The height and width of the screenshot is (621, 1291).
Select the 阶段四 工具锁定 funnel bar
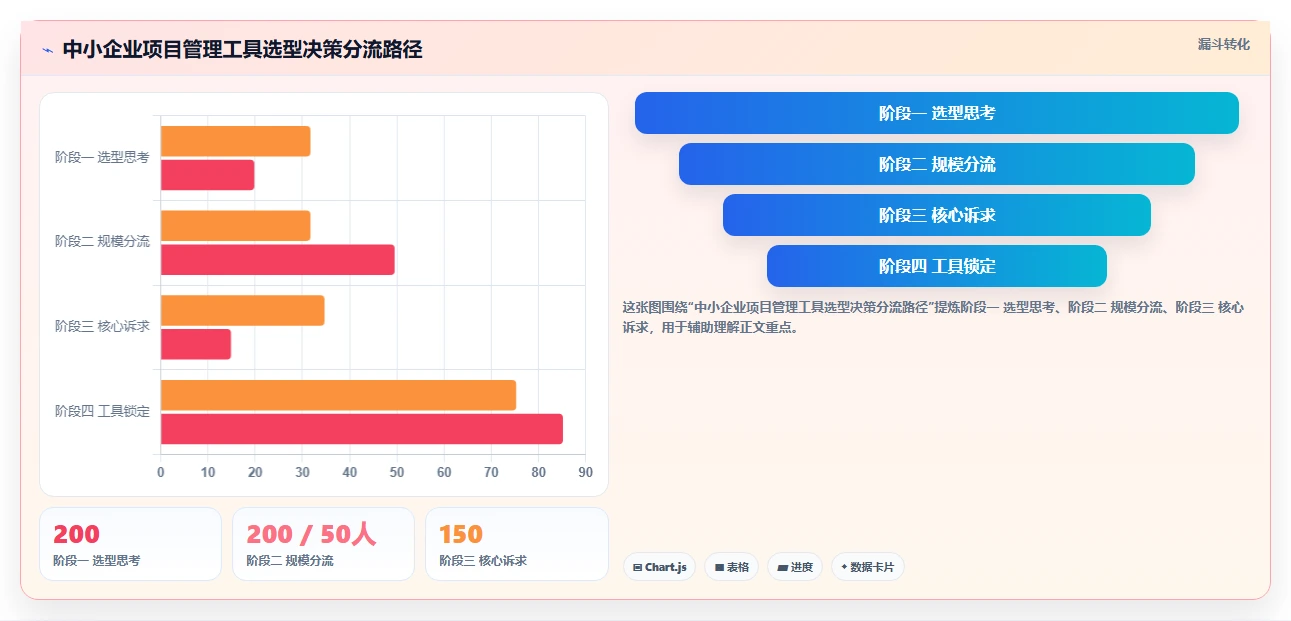[x=937, y=266]
